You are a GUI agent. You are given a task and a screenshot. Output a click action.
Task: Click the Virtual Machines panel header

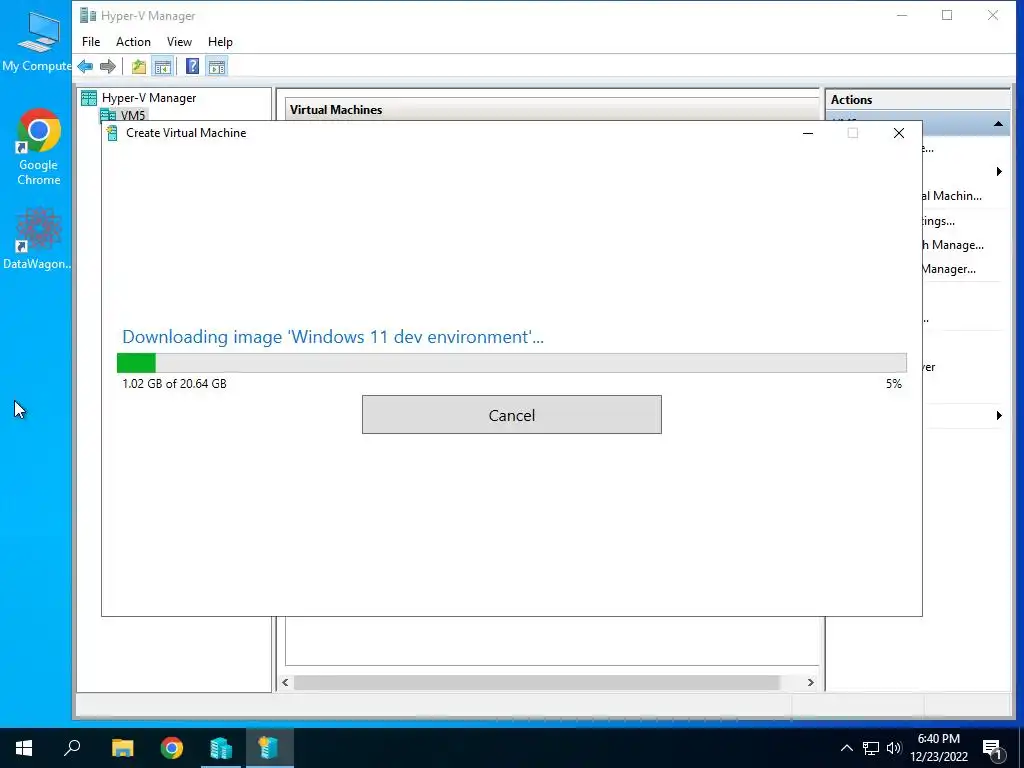[552, 109]
